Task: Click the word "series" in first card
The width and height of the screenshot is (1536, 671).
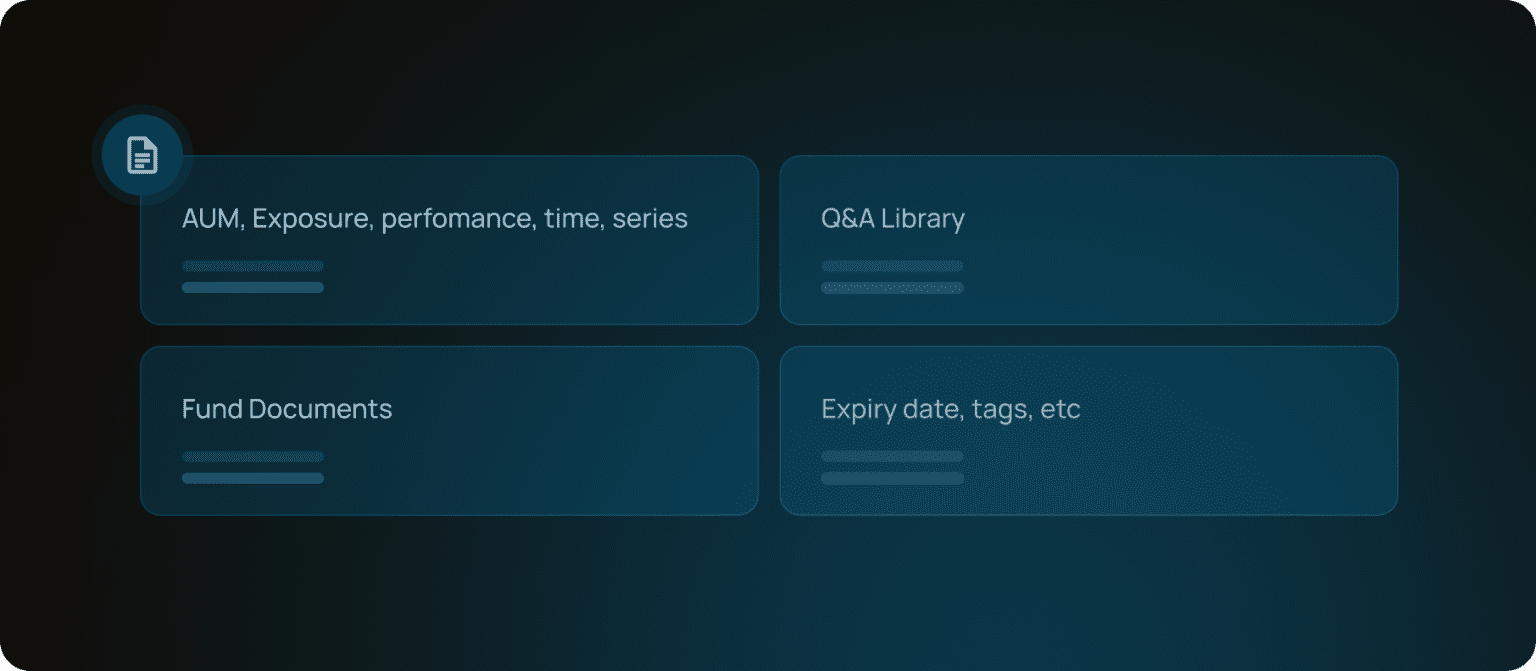Action: tap(650, 219)
